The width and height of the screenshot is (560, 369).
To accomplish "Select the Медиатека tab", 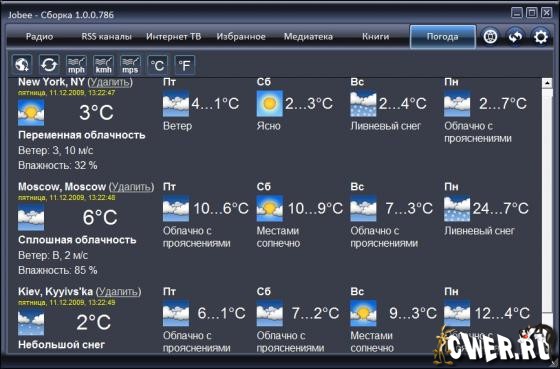I will pos(308,36).
